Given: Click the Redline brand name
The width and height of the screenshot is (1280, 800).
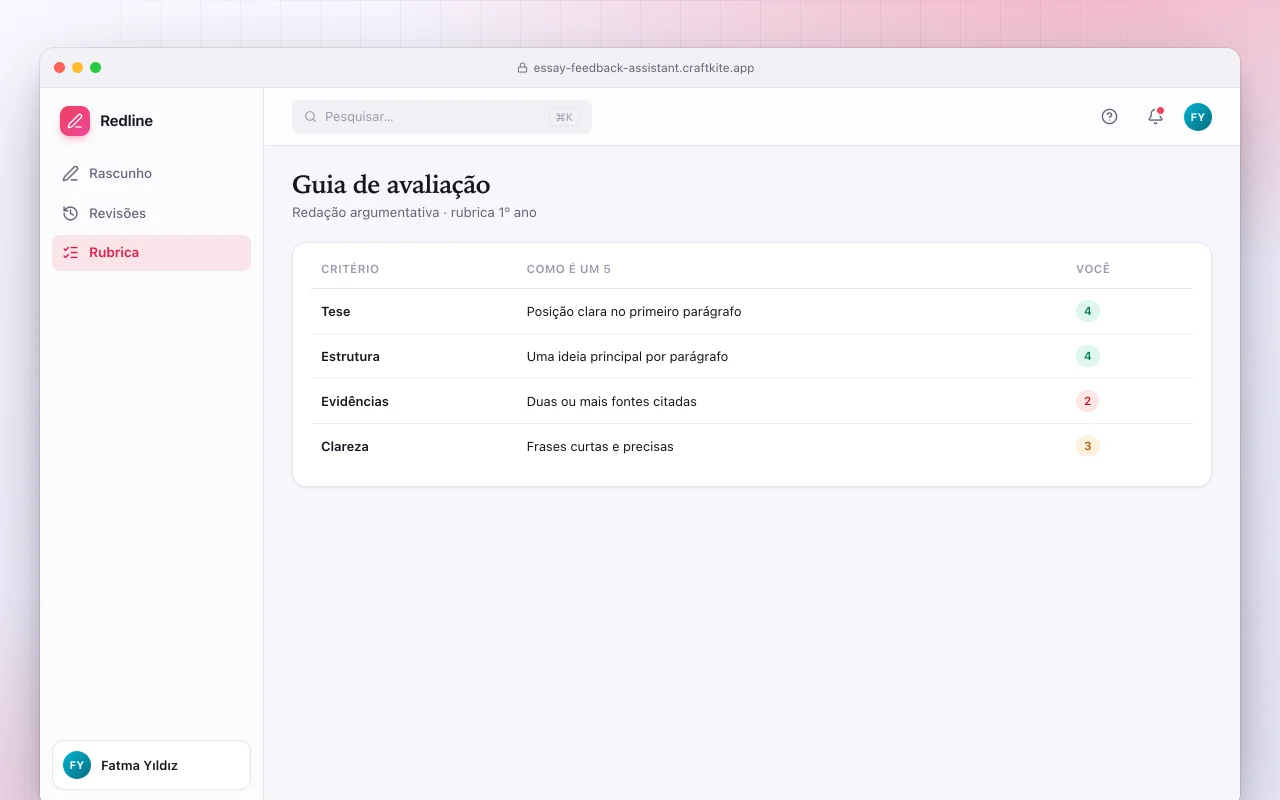Looking at the screenshot, I should click(x=126, y=121).
